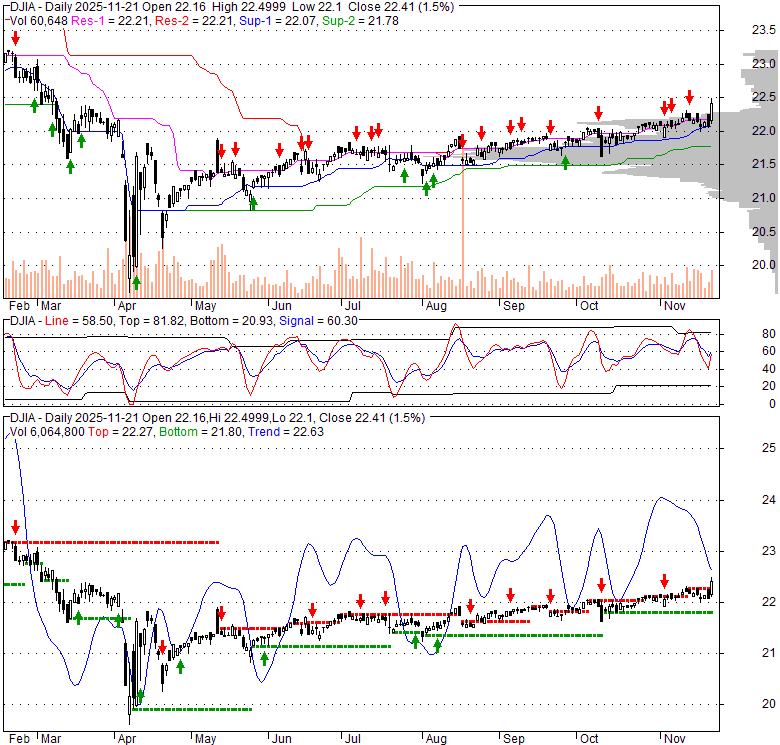Screen dimensions: 780x745
Task: Select 'Feb' on the top chart time axis
Action: coord(19,306)
